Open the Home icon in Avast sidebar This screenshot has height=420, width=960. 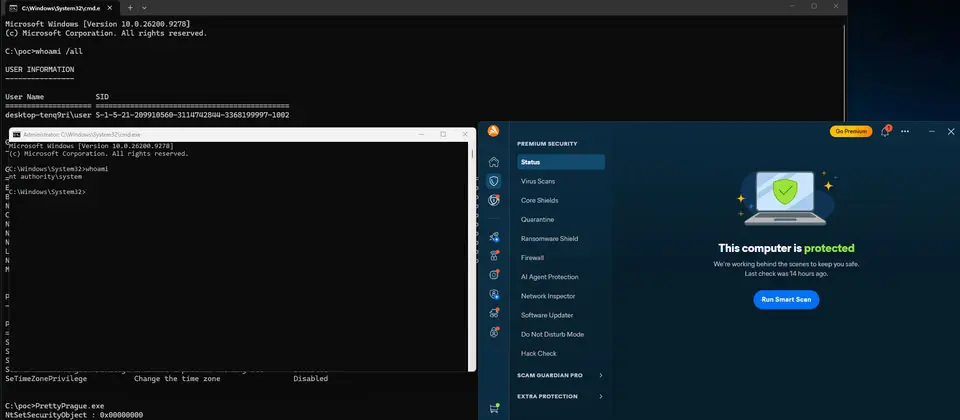tap(494, 162)
